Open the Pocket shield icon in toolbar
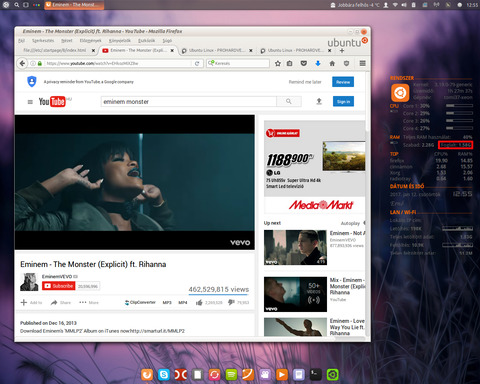 click(x=304, y=63)
